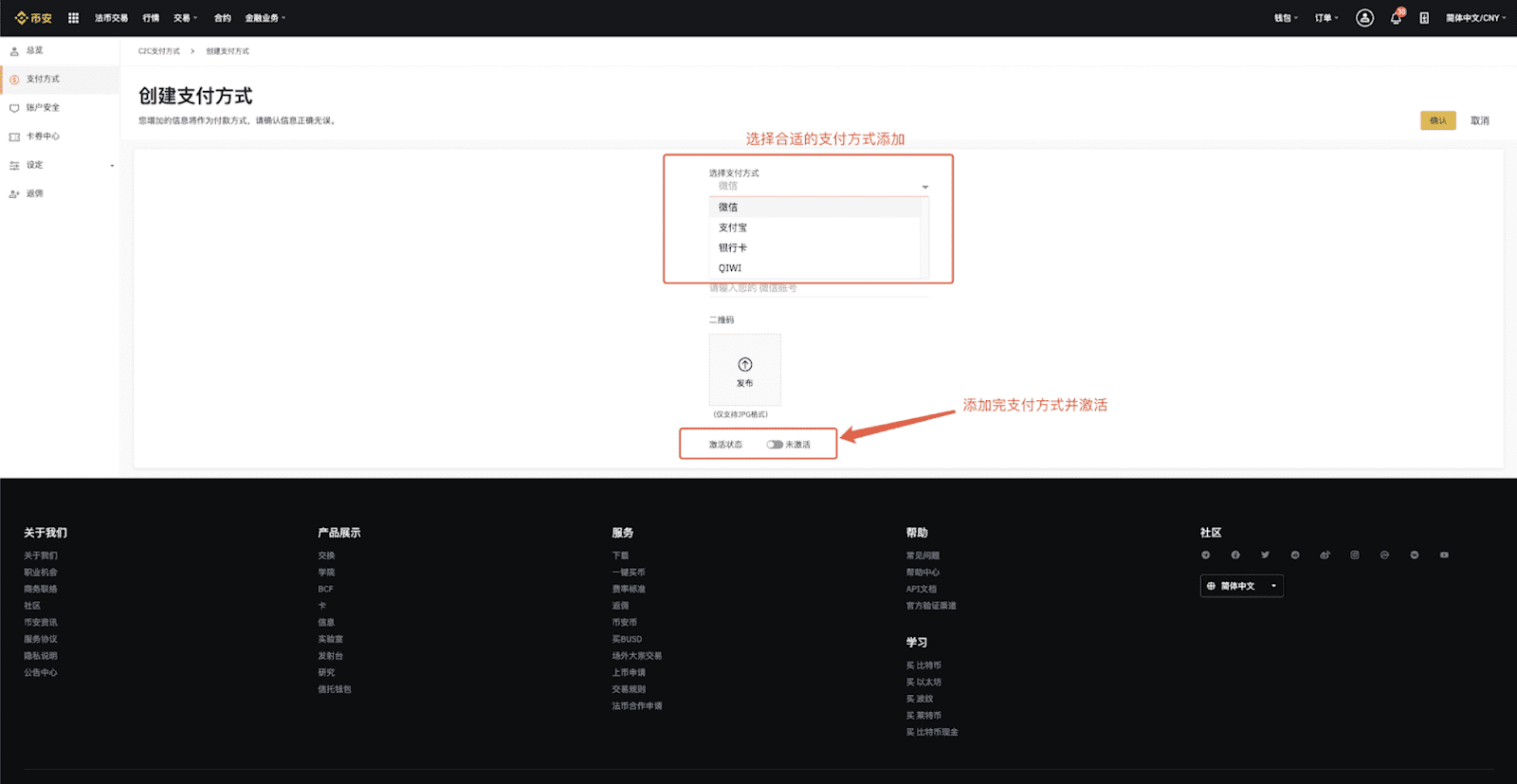The image size is (1517, 784).
Task: Click the 取消 cancel button
Action: click(x=1480, y=120)
